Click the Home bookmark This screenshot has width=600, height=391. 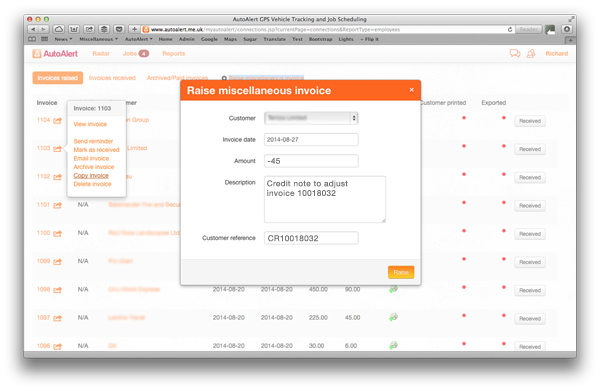[166, 39]
